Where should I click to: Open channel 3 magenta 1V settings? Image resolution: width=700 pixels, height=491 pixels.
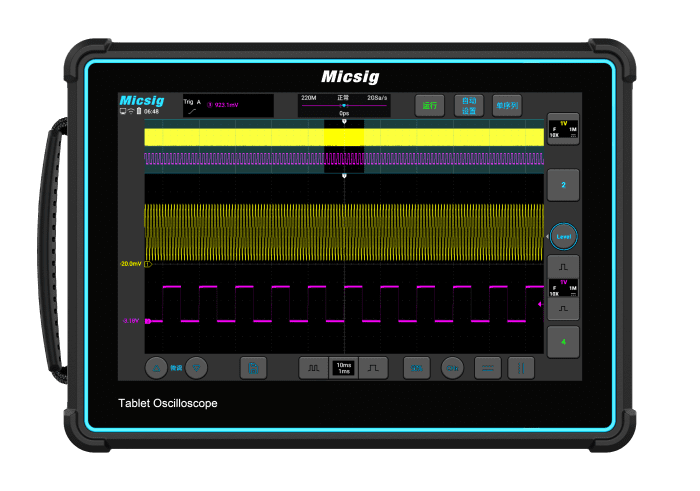[x=563, y=288]
